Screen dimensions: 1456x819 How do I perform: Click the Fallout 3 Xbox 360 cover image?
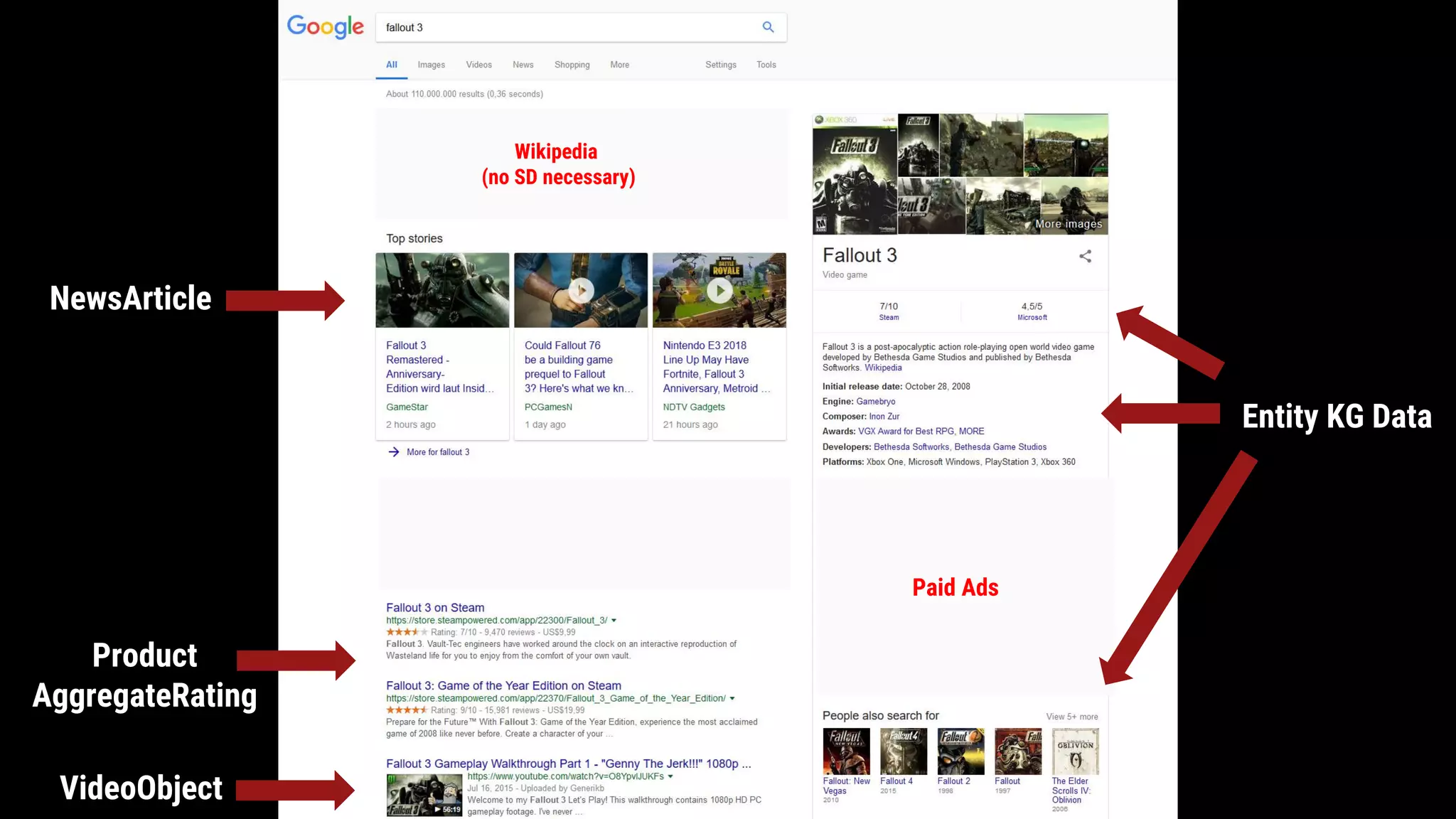click(855, 174)
